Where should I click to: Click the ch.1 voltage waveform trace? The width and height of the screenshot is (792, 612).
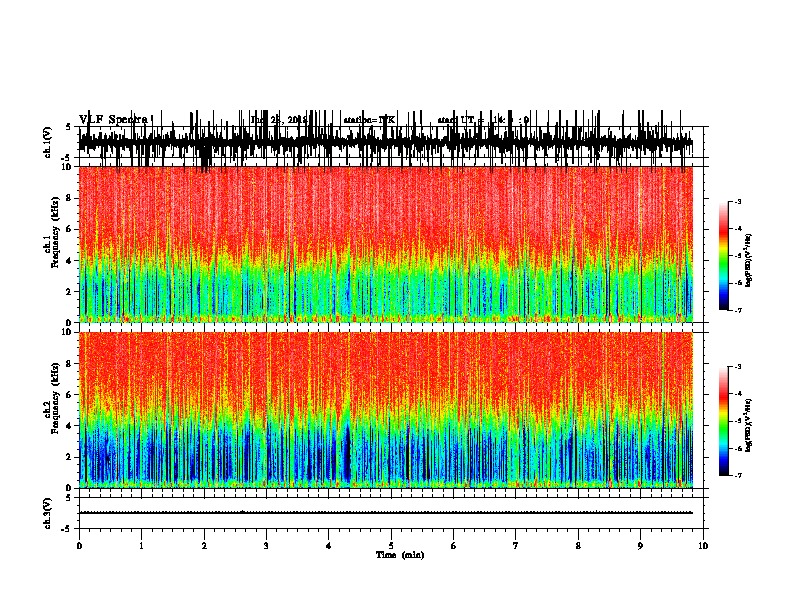[x=386, y=142]
